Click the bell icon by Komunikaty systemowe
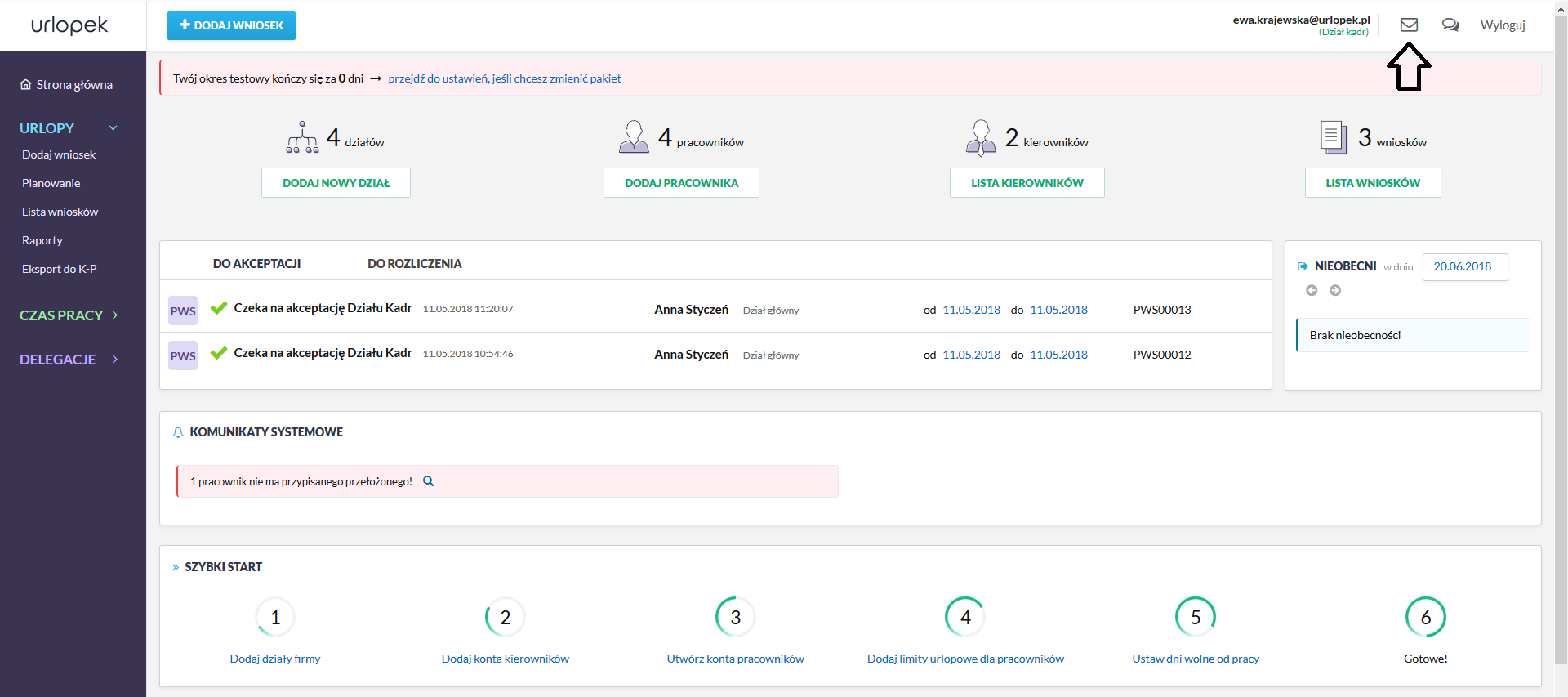Viewport: 1568px width, 697px height. pos(178,432)
